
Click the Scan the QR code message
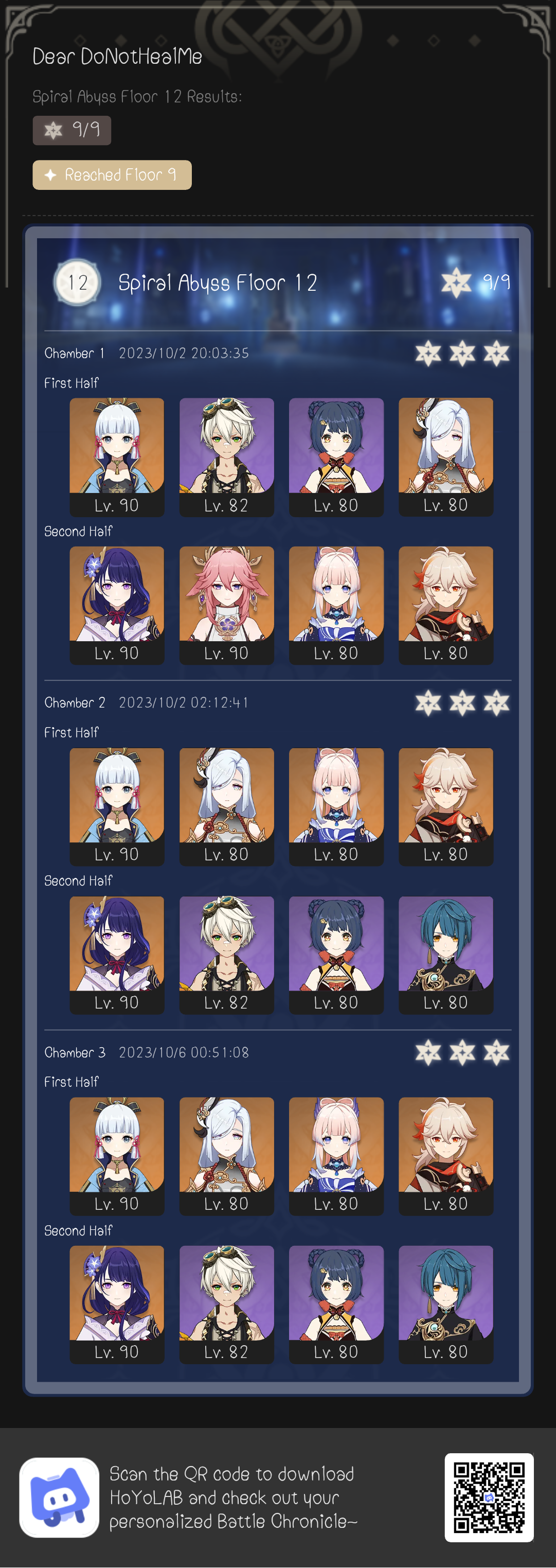(x=233, y=1497)
